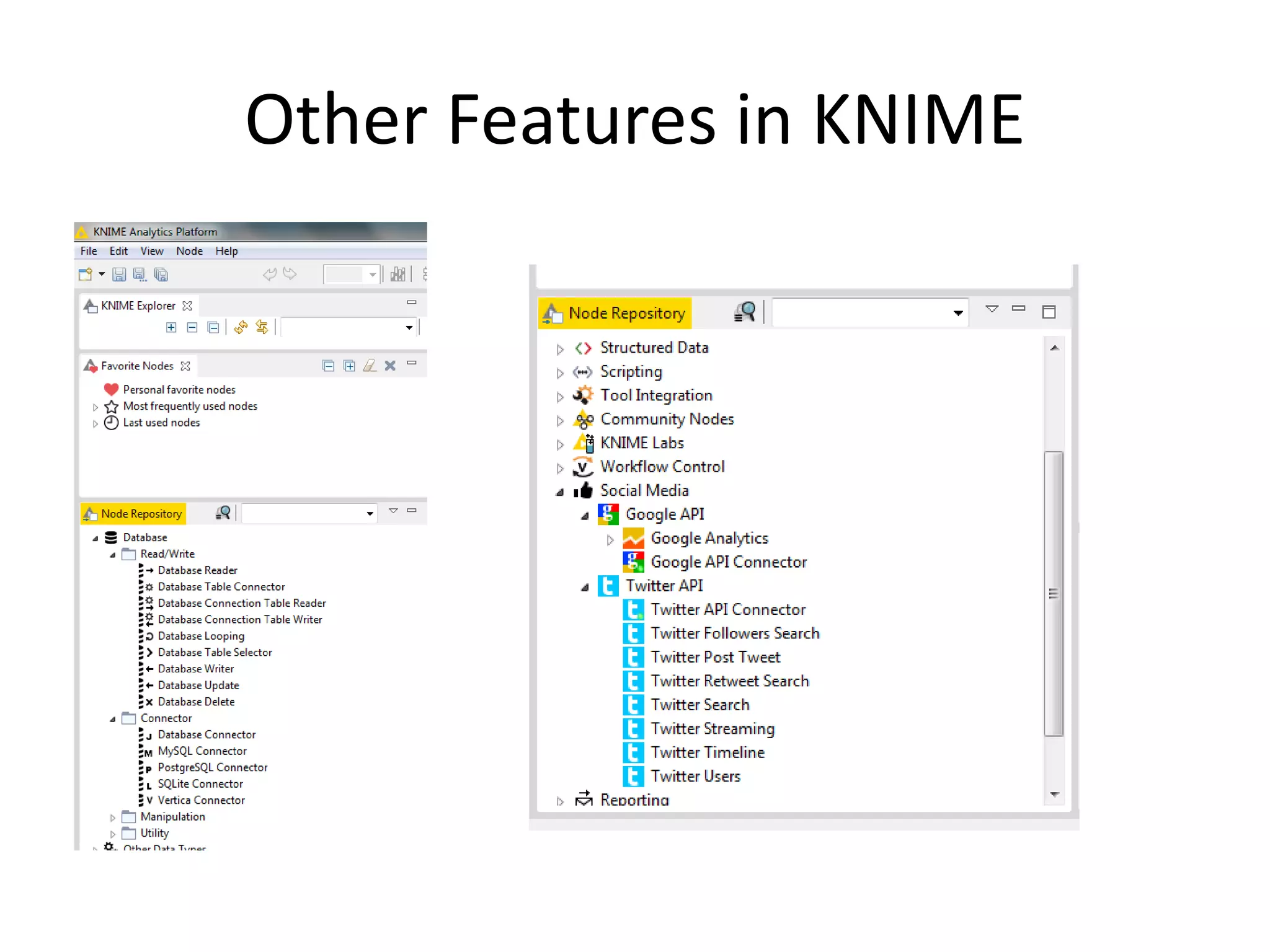This screenshot has width=1270, height=952.
Task: Click the New workflow toolbar icon
Action: tap(86, 274)
